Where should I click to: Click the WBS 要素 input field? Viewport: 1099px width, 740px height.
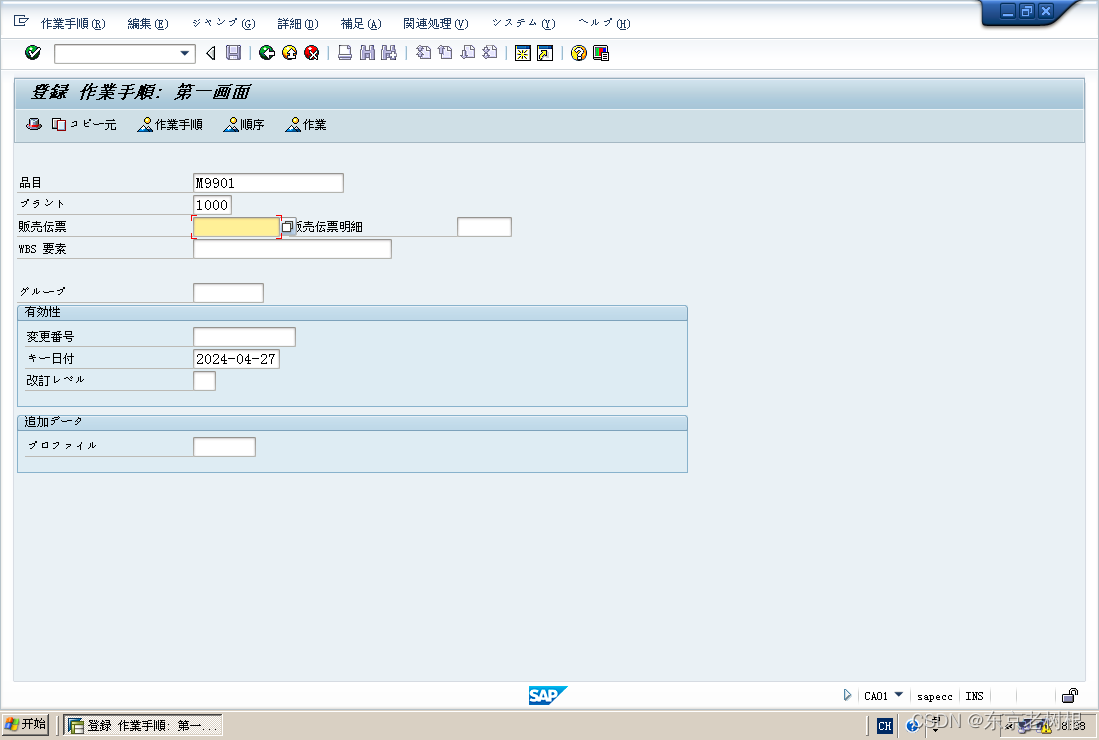tap(292, 248)
